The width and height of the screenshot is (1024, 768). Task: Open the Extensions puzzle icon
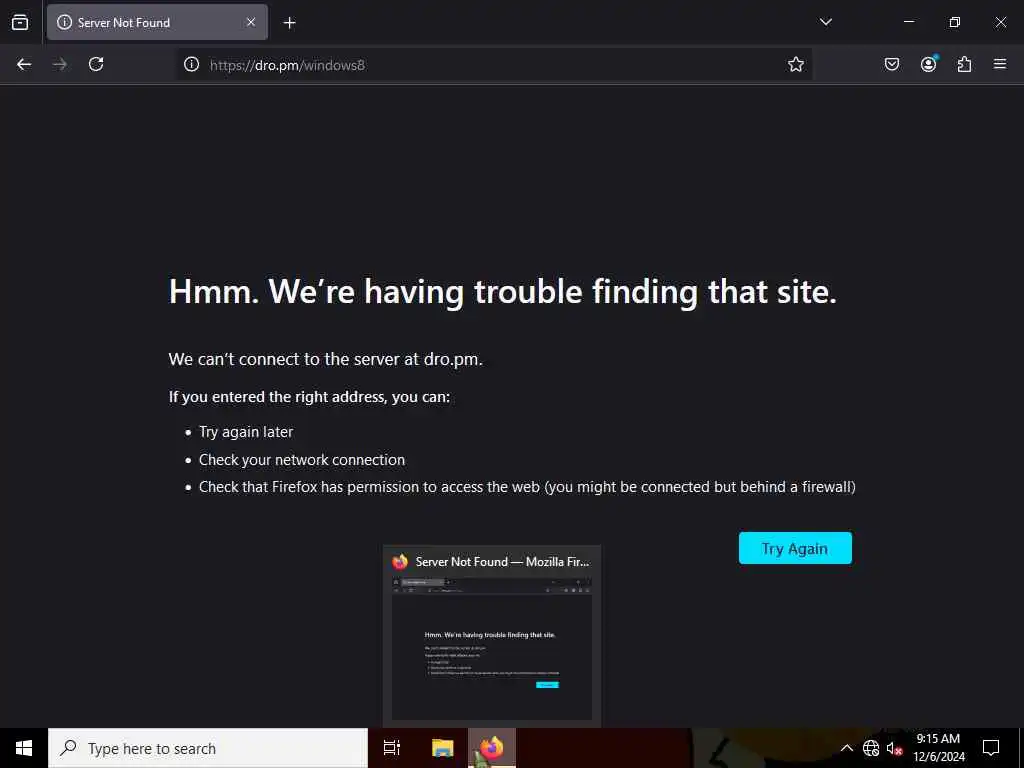[x=965, y=64]
